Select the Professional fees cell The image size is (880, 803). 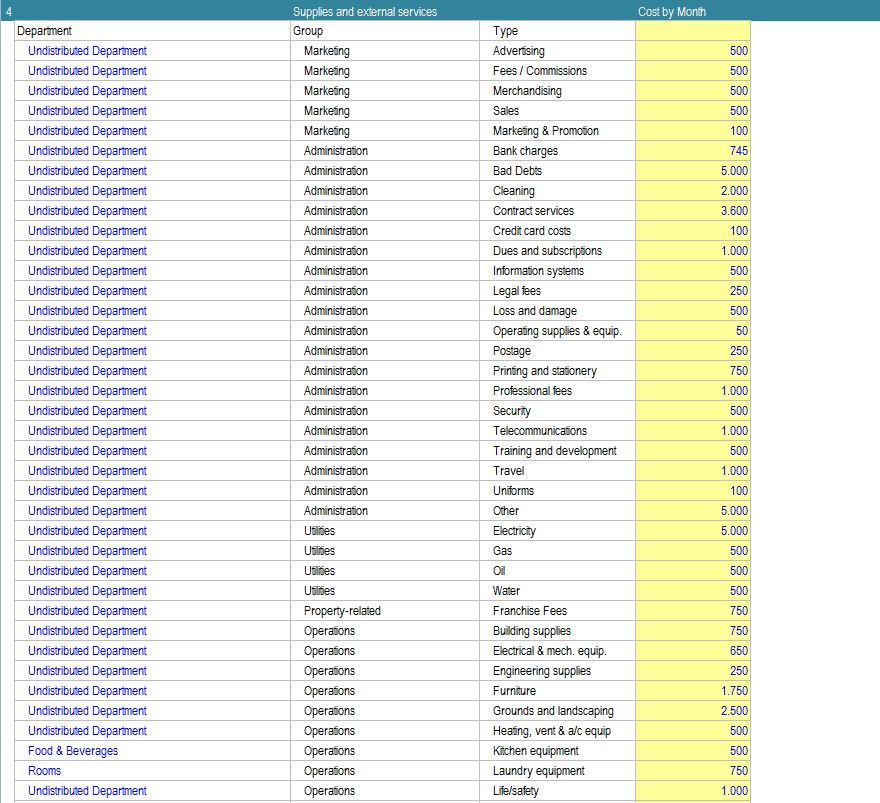pyautogui.click(x=557, y=391)
